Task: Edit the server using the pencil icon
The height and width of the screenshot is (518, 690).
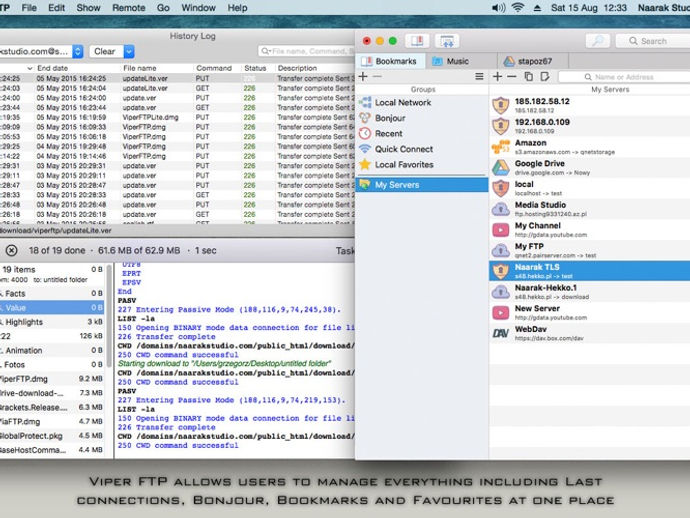Action: click(x=545, y=77)
